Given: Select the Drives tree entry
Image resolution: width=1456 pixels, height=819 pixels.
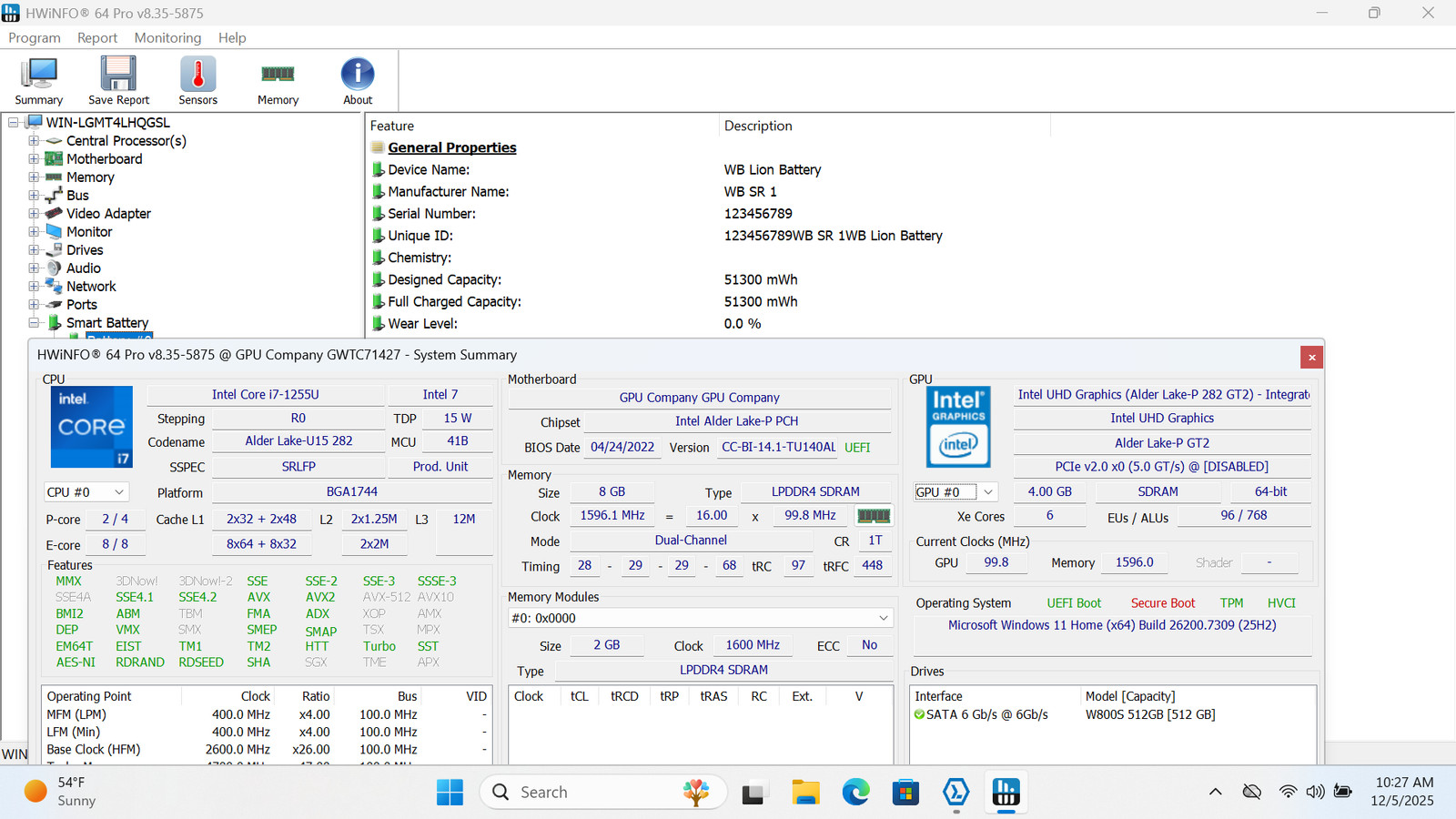Looking at the screenshot, I should click(85, 250).
